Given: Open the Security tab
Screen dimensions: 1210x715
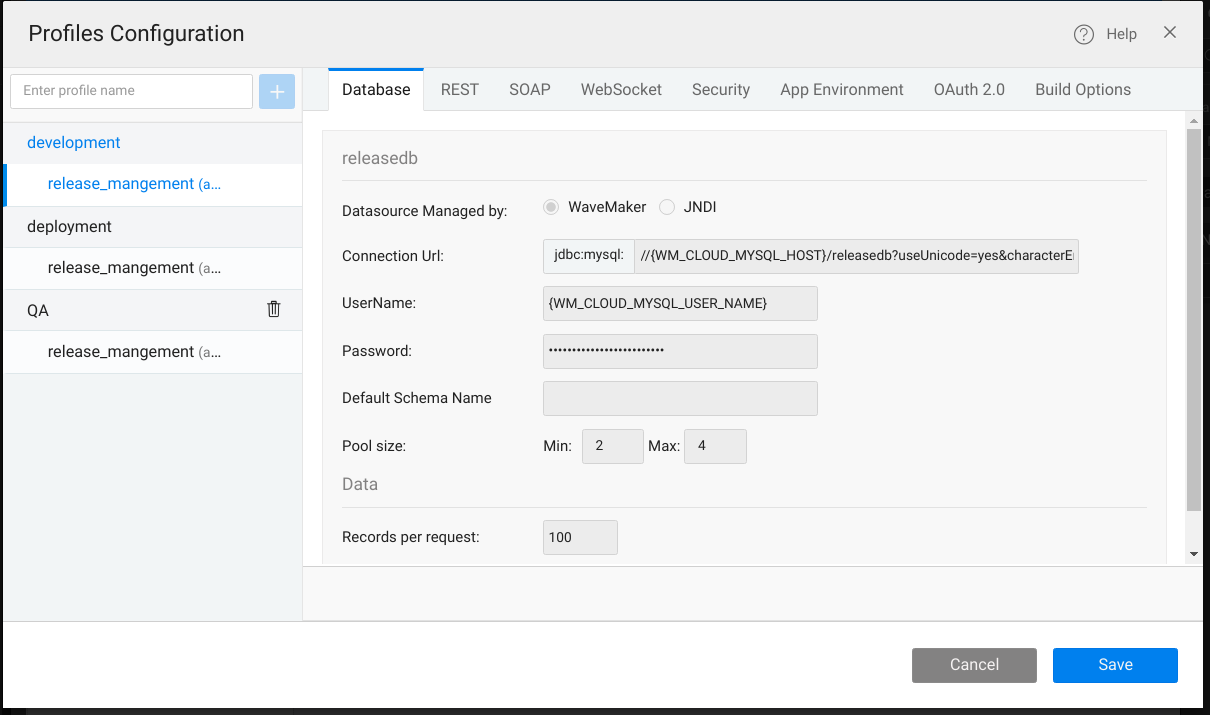Looking at the screenshot, I should [720, 89].
